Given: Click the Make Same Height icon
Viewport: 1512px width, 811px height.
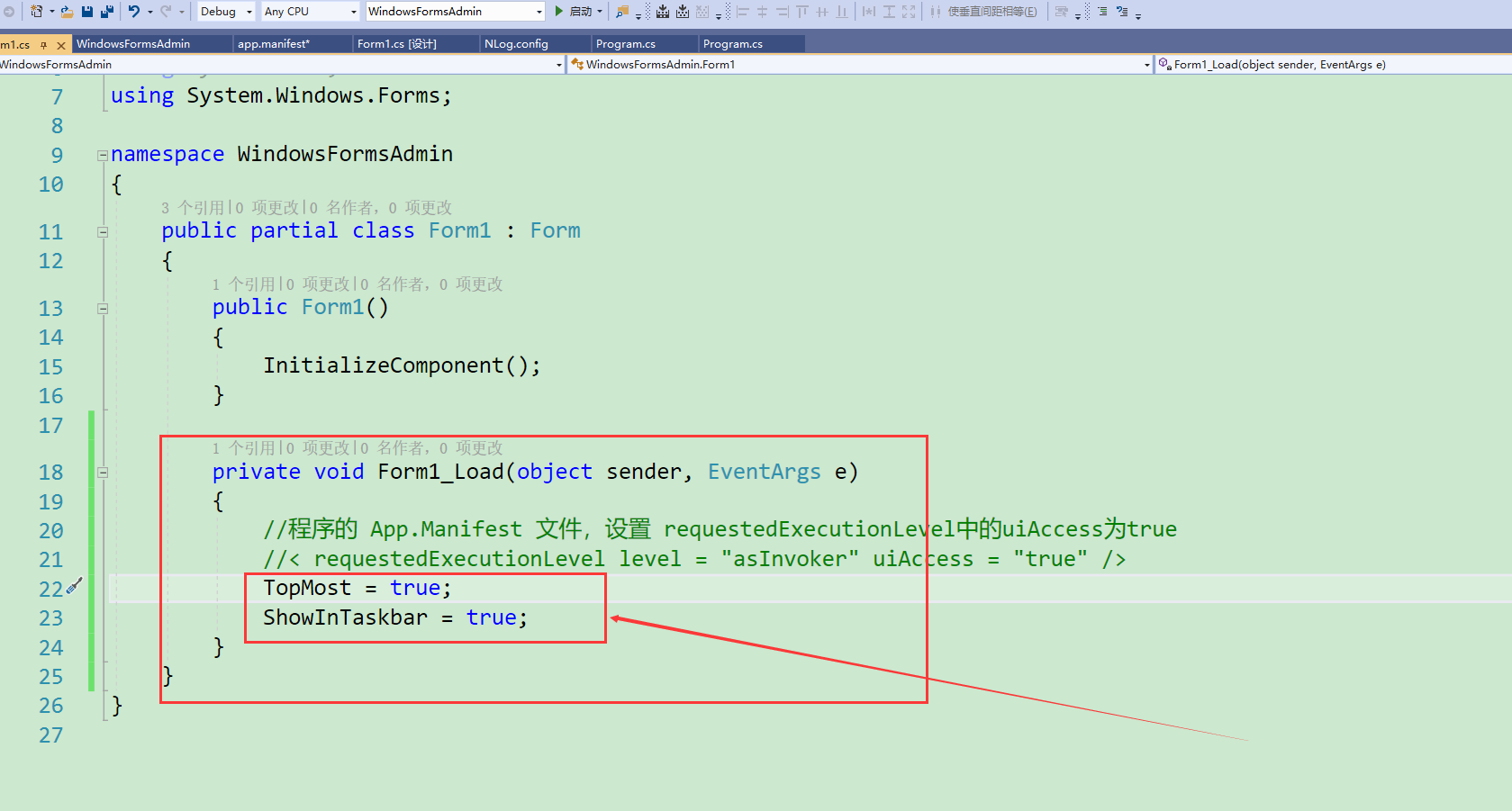Looking at the screenshot, I should pyautogui.click(x=889, y=12).
